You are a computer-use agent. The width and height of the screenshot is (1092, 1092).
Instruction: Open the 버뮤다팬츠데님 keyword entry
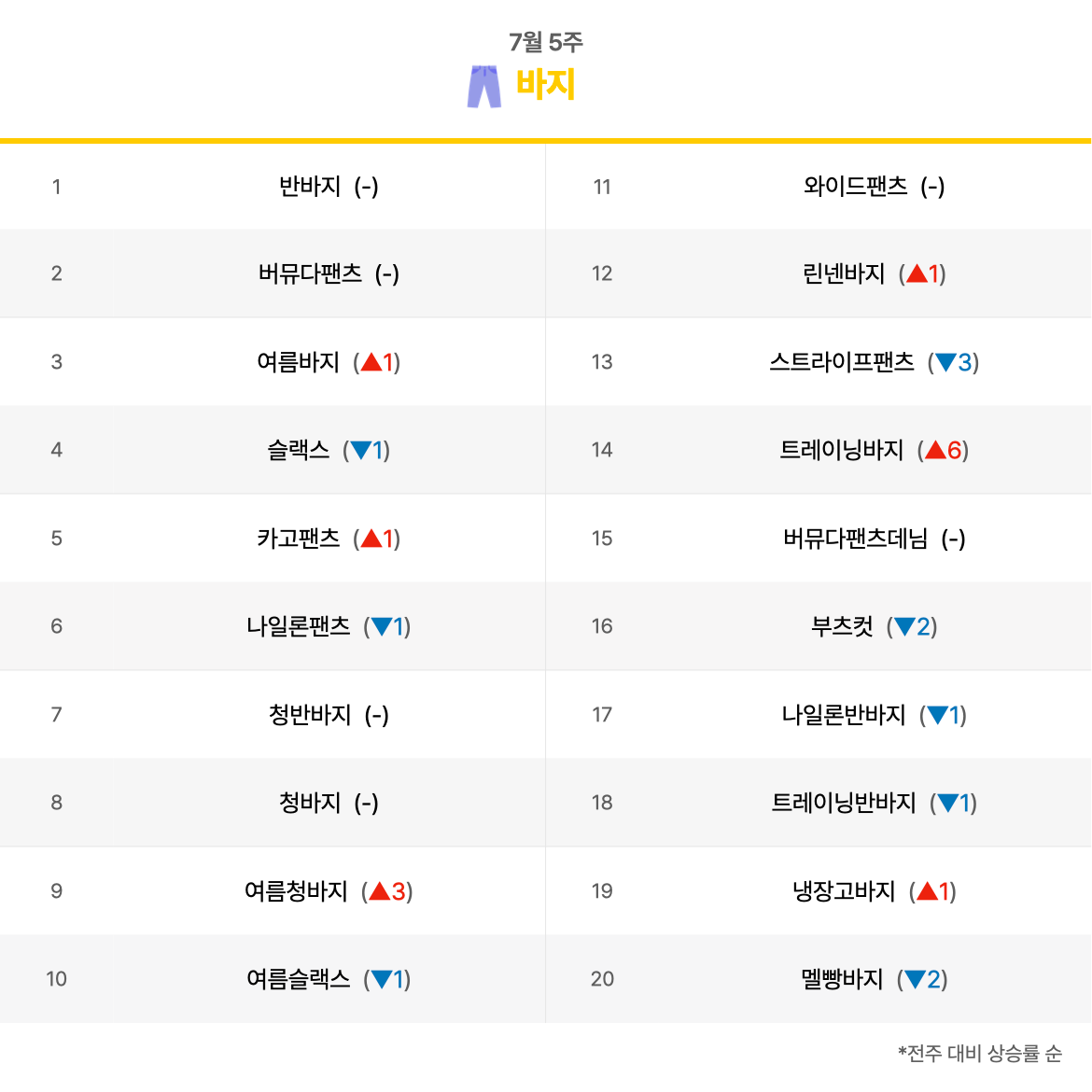pyautogui.click(x=855, y=539)
